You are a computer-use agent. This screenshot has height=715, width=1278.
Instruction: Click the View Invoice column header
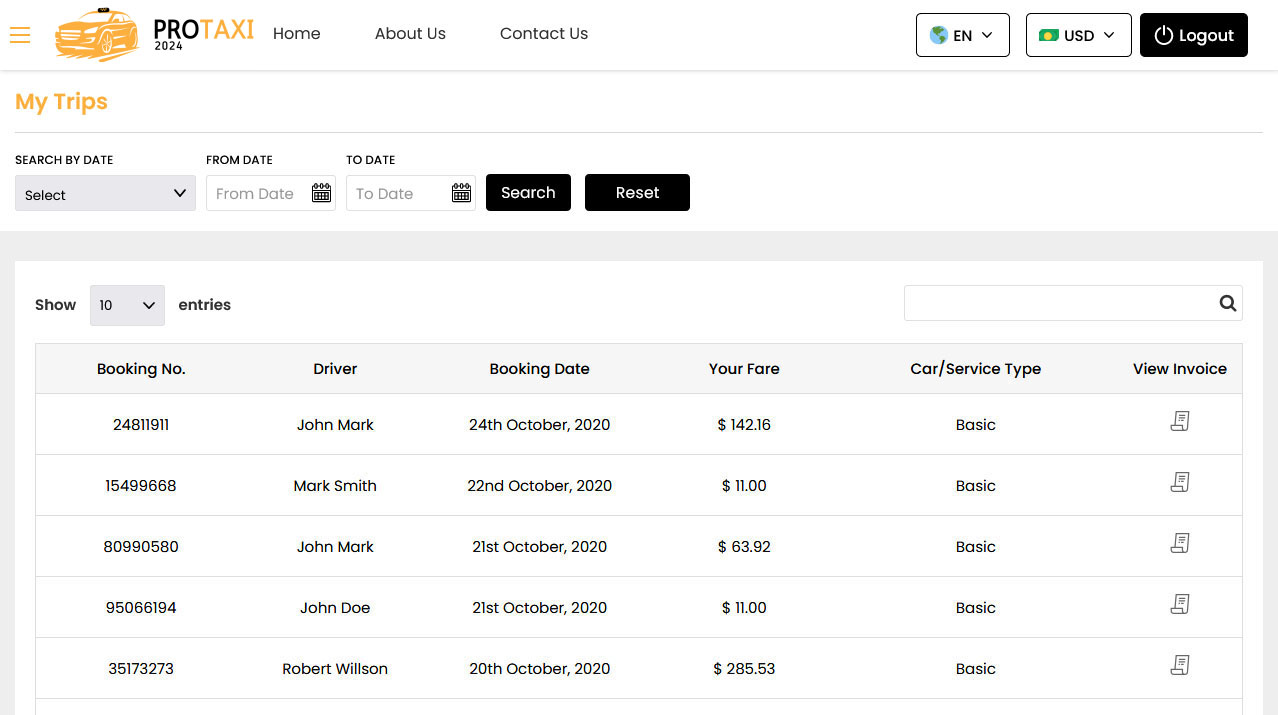(1180, 369)
